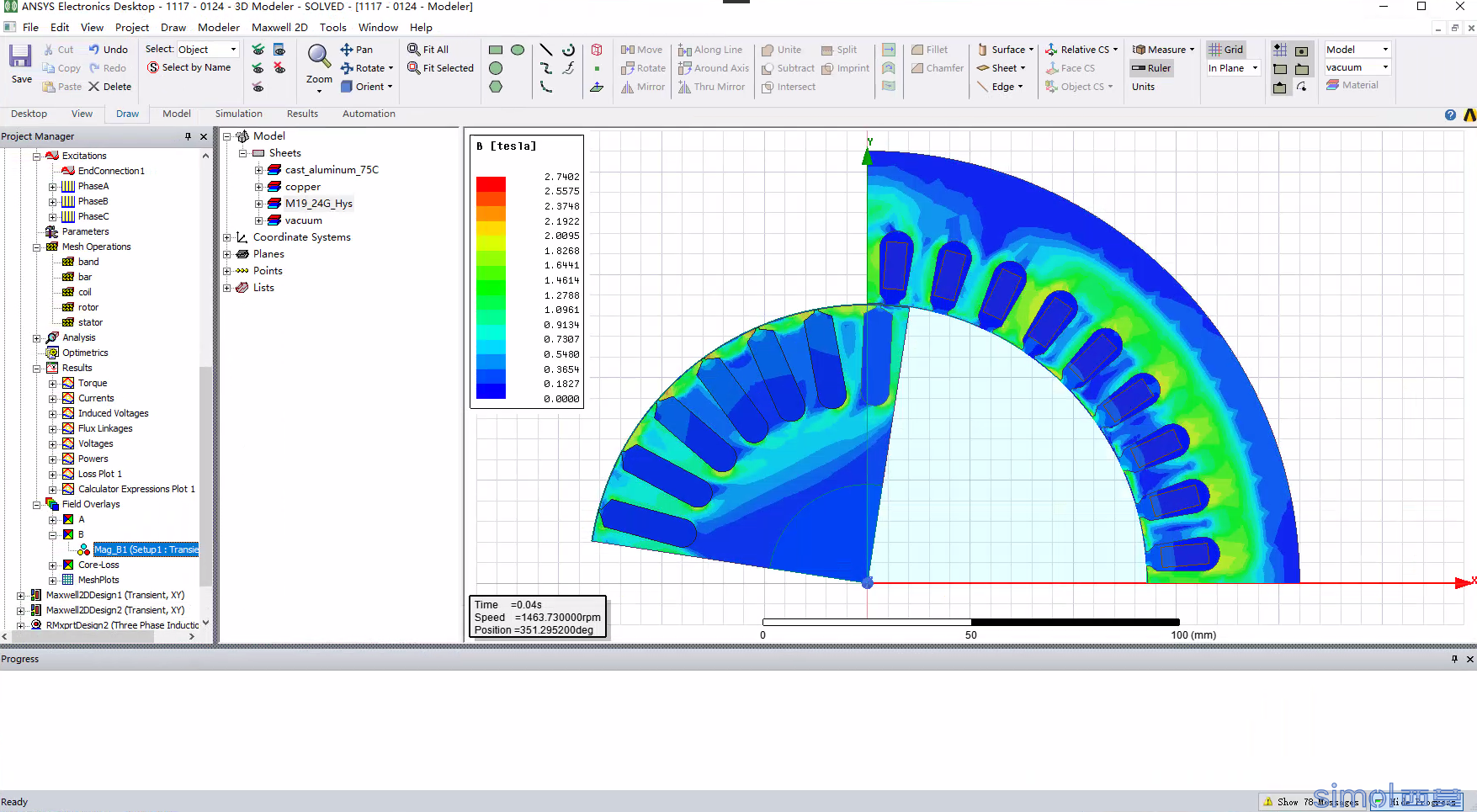Open the Relative CS dropdown
The height and width of the screenshot is (812, 1477).
[1081, 50]
